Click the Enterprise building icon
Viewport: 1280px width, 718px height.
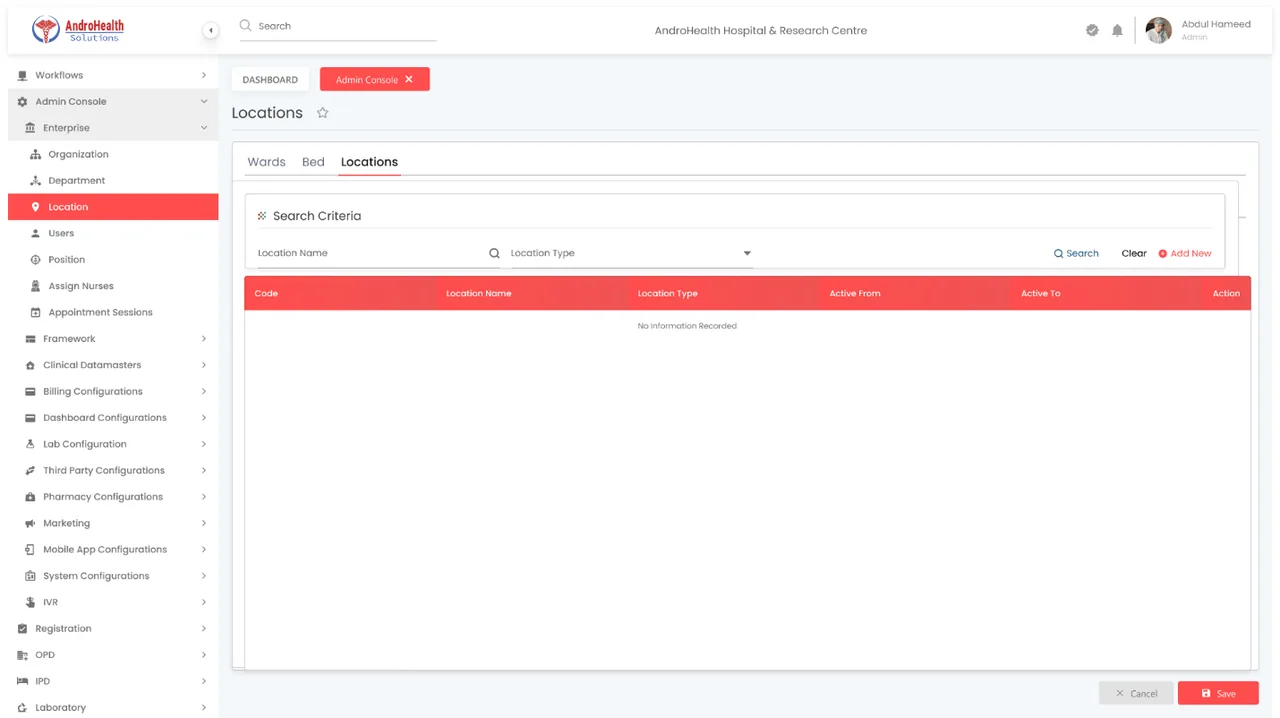click(30, 128)
